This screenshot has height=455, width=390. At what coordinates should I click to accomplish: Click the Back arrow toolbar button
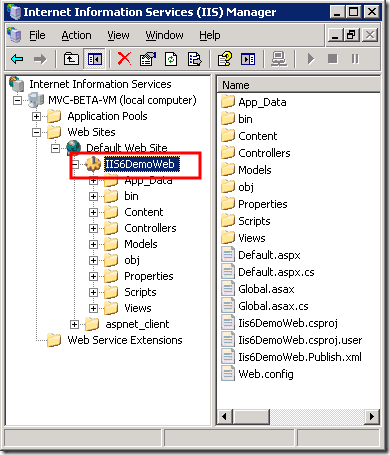tap(17, 59)
